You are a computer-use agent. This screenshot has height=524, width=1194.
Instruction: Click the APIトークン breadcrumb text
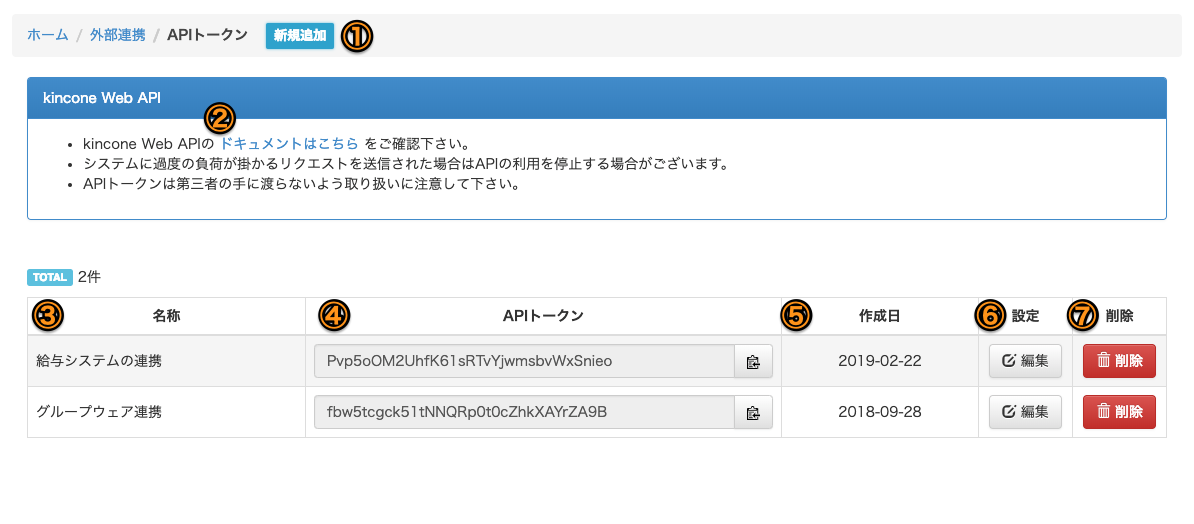tap(207, 35)
